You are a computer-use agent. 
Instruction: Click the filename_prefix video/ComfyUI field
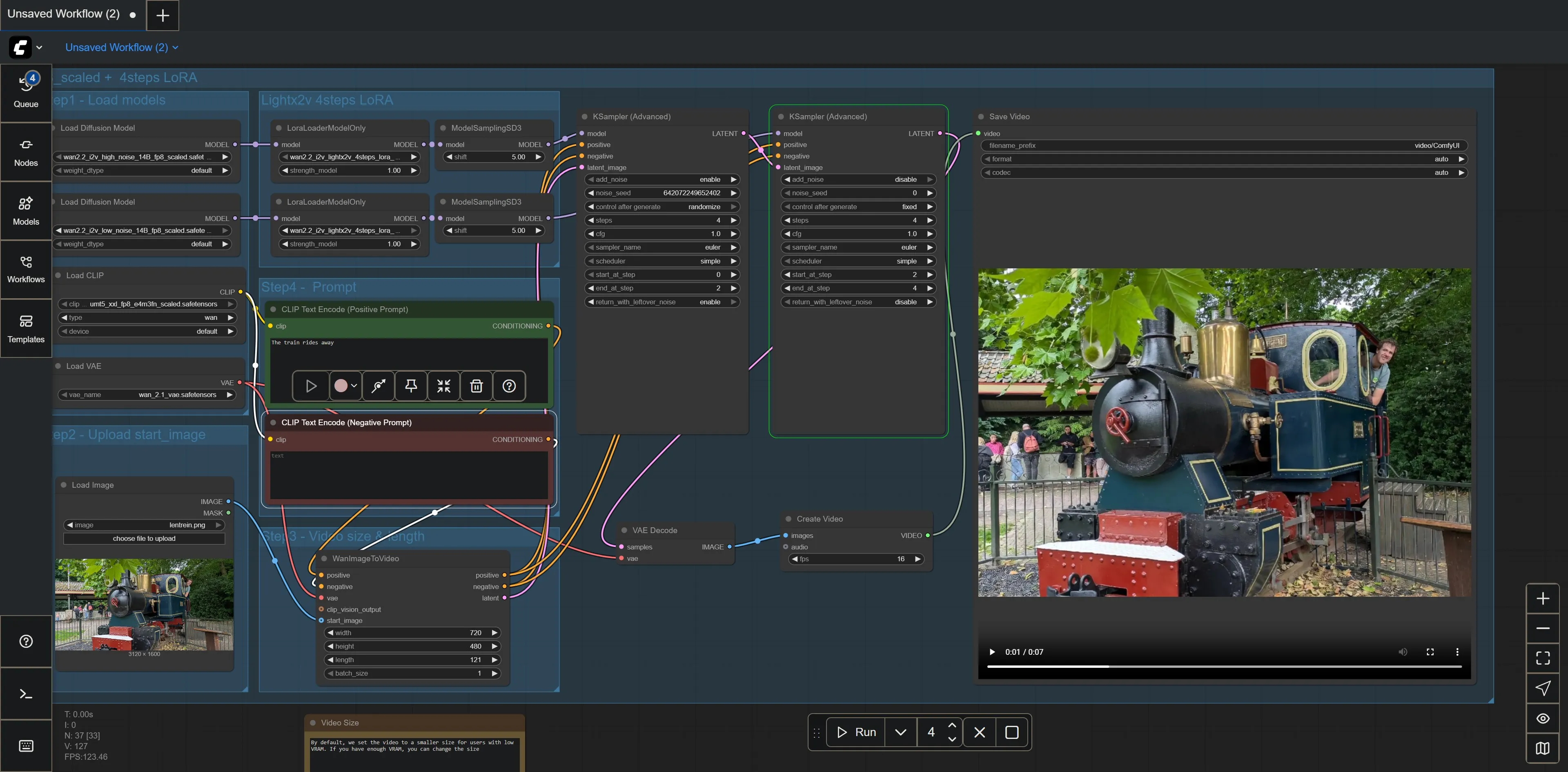click(x=1224, y=145)
